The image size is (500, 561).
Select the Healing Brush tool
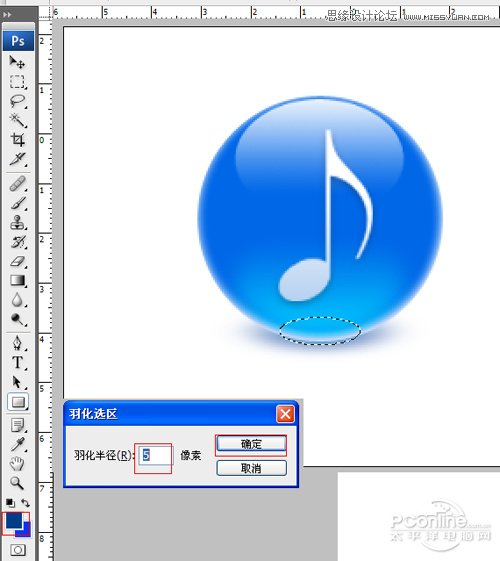17,184
